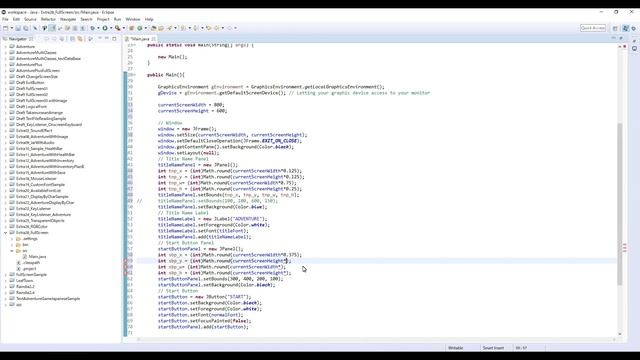Toggle Mark Occurrences highlighted toolbar button
The height and width of the screenshot is (360, 640).
[52, 28]
